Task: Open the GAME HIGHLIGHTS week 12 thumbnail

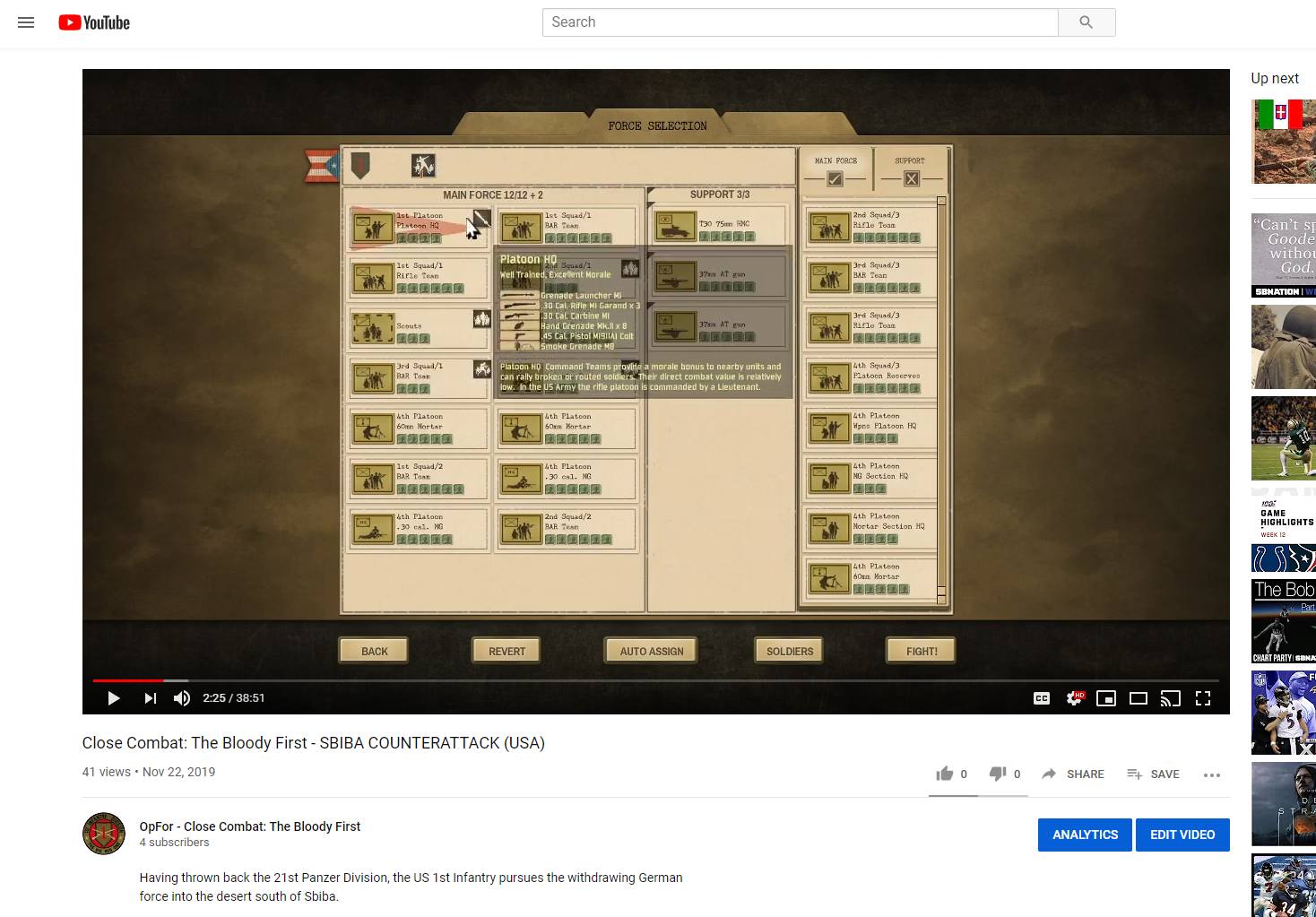Action: 1284,529
